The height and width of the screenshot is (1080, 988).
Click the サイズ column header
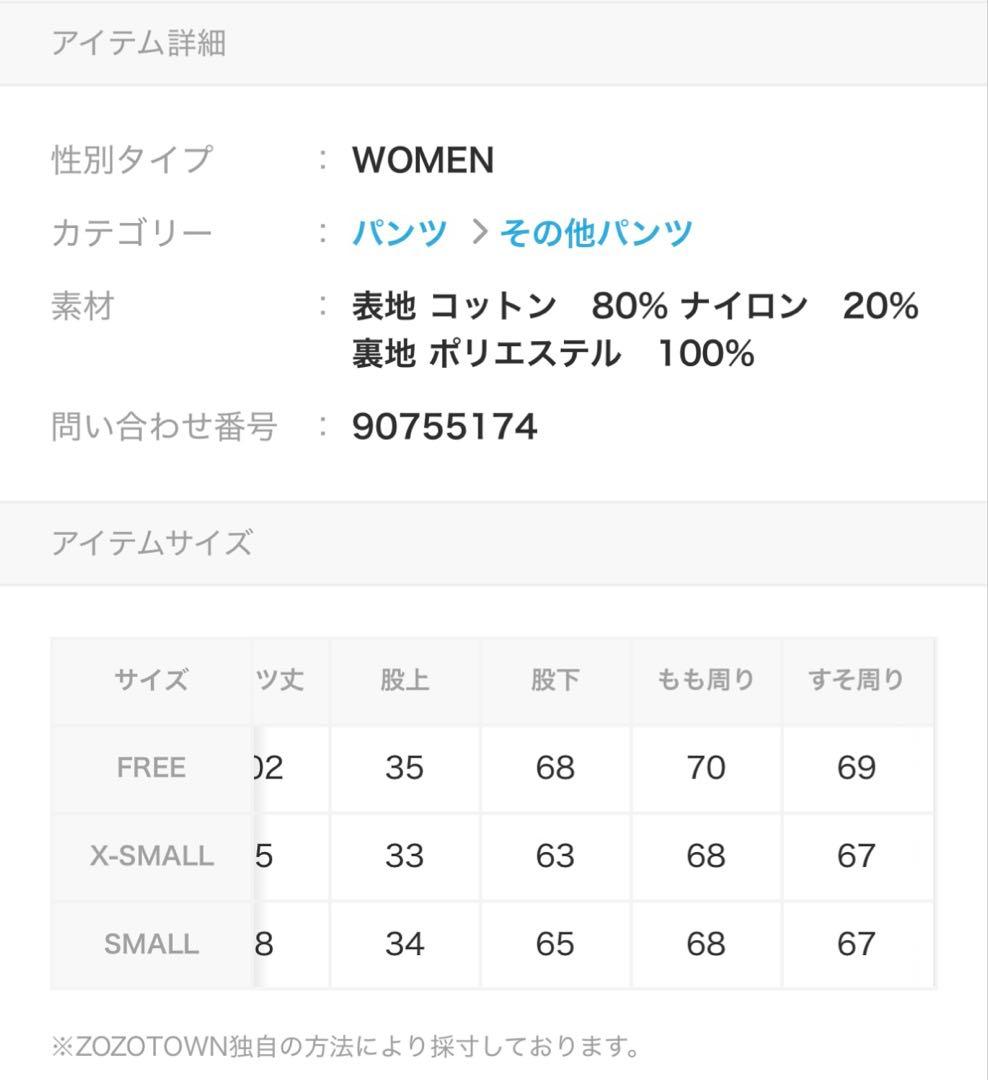[x=151, y=680]
